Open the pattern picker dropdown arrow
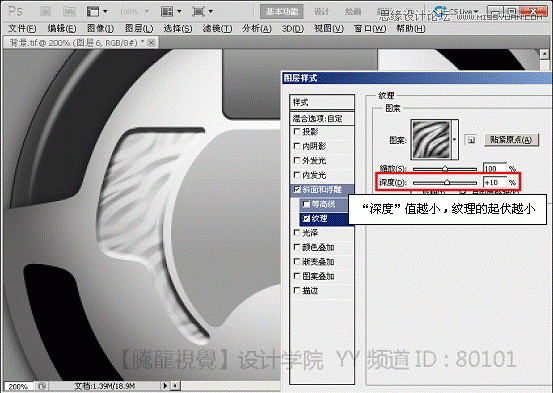 455,140
